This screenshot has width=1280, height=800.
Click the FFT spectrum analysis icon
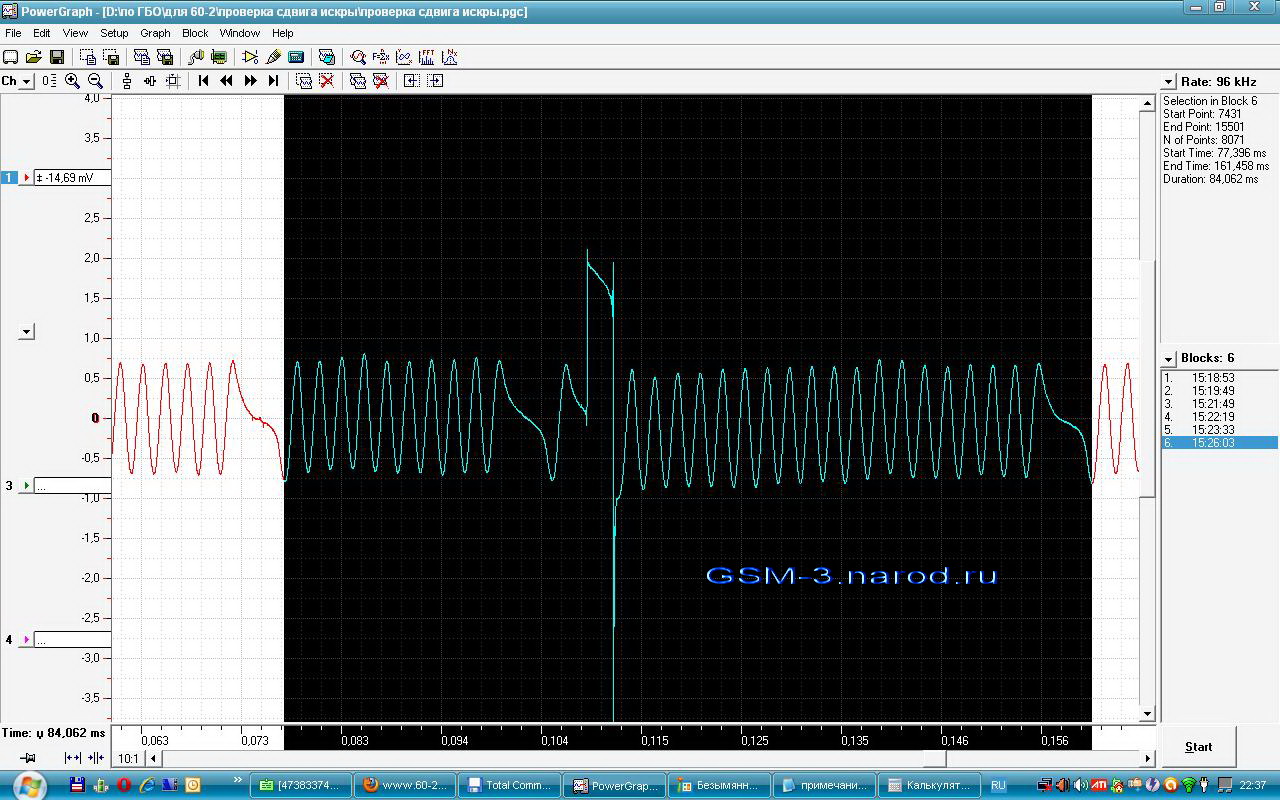pos(427,57)
